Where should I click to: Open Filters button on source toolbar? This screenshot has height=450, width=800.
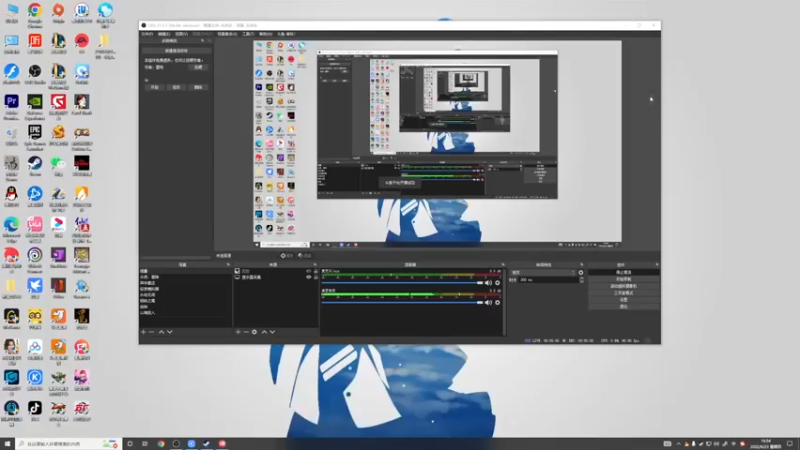pyautogui.click(x=305, y=256)
